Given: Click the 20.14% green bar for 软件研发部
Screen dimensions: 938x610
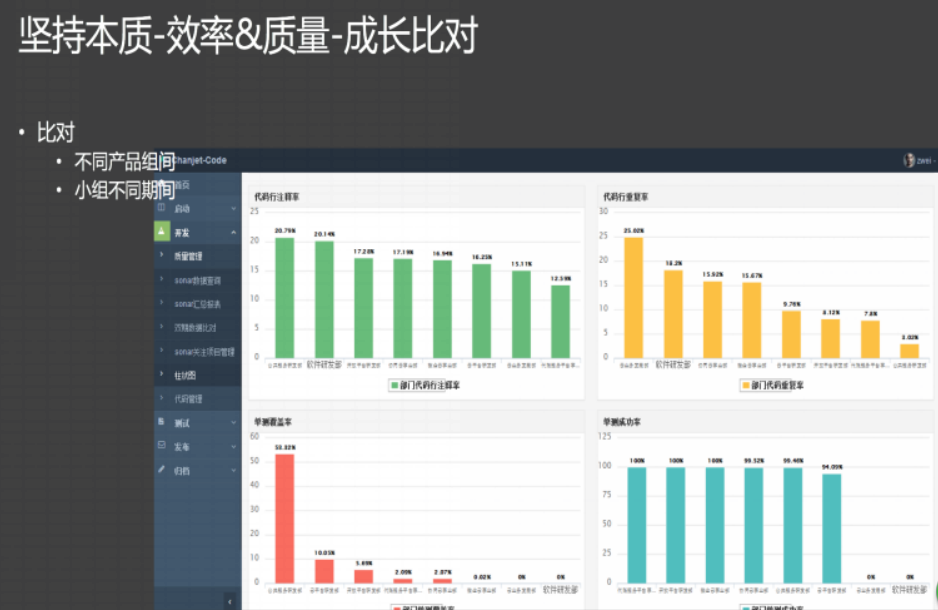Looking at the screenshot, I should [324, 300].
